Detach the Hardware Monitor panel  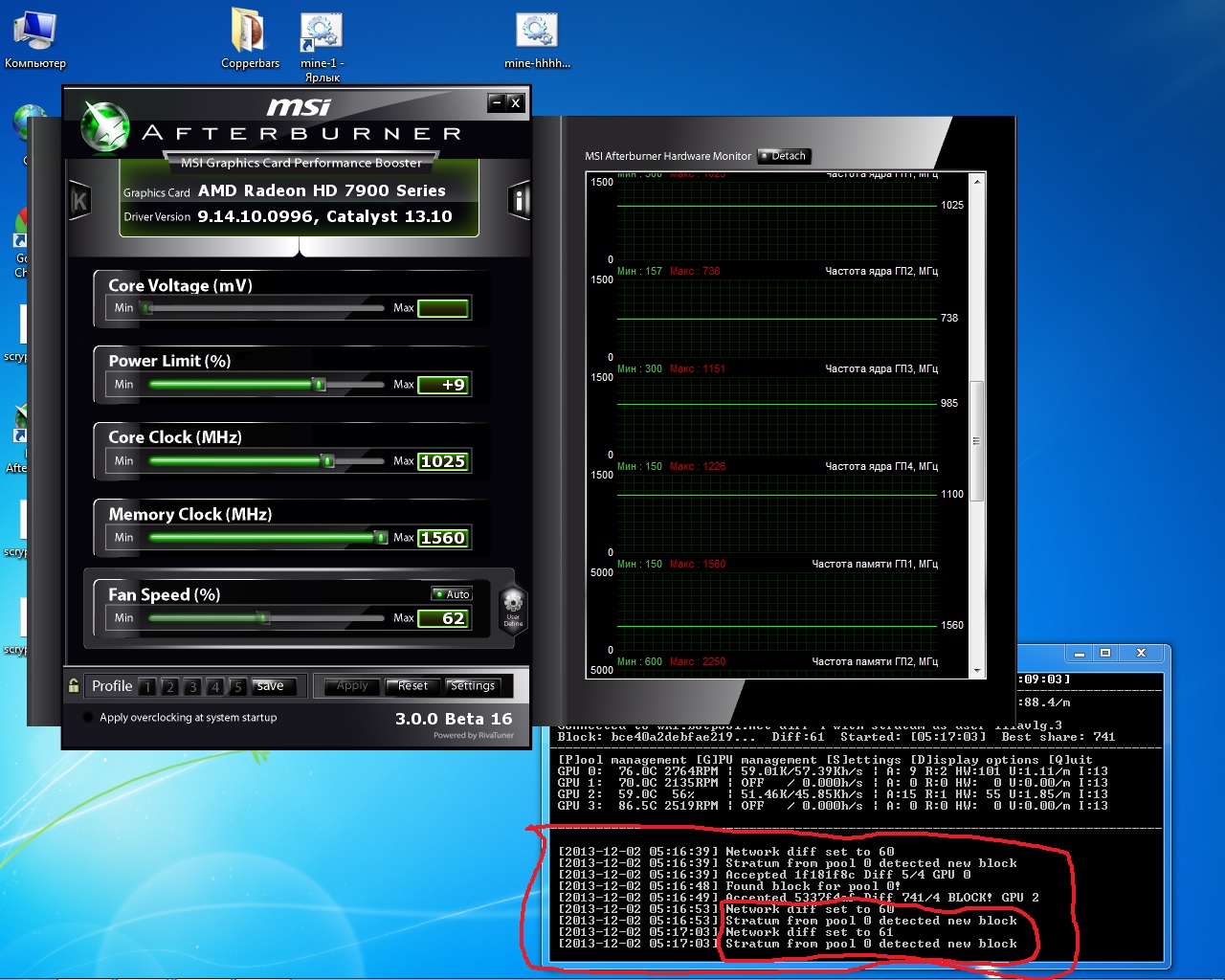[x=785, y=156]
